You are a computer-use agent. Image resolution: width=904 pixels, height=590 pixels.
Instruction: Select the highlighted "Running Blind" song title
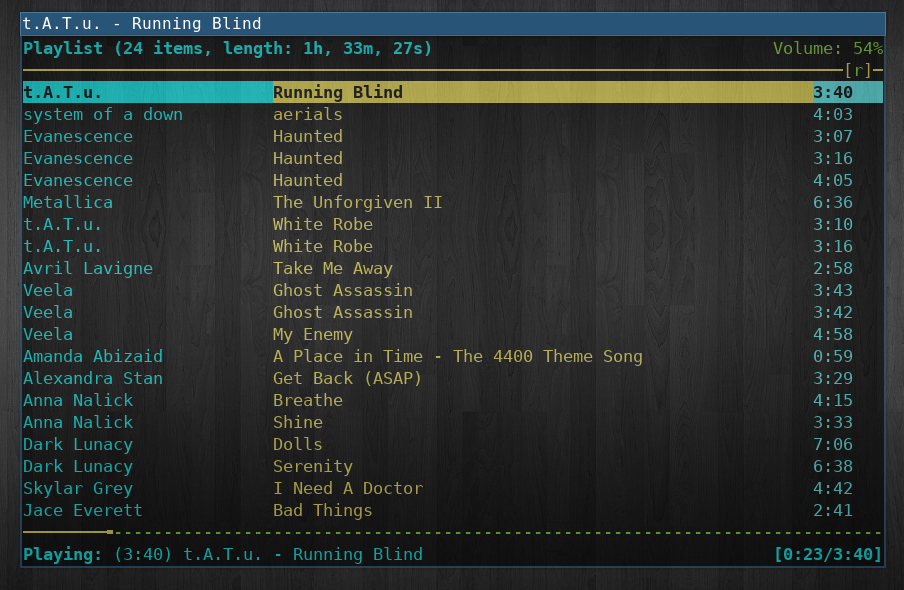tap(338, 92)
